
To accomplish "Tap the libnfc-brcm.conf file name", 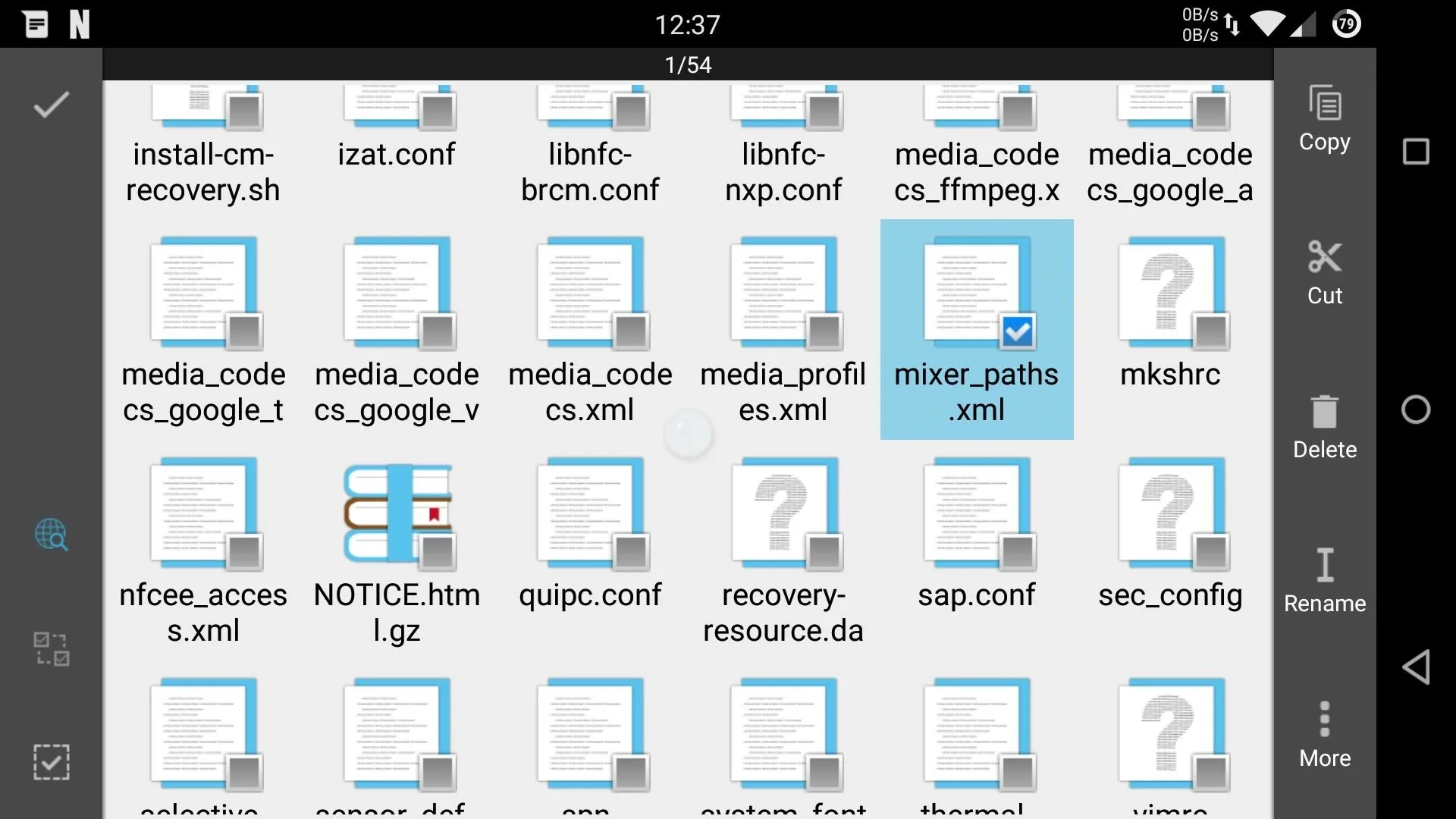I will pyautogui.click(x=590, y=172).
